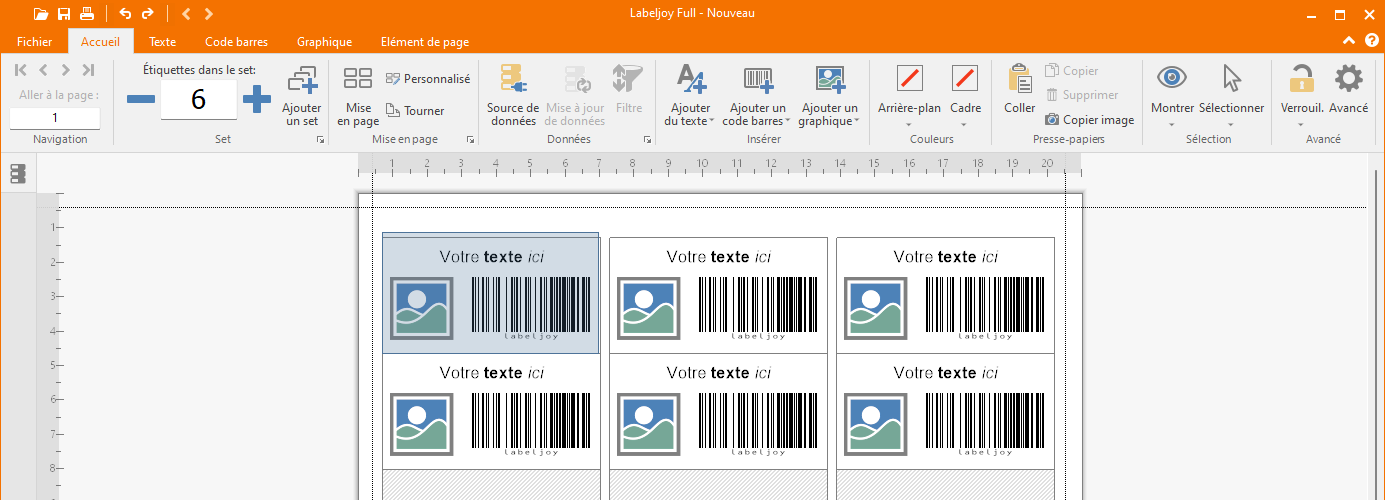Go to last page in Navigation
1385x500 pixels.
[88, 70]
